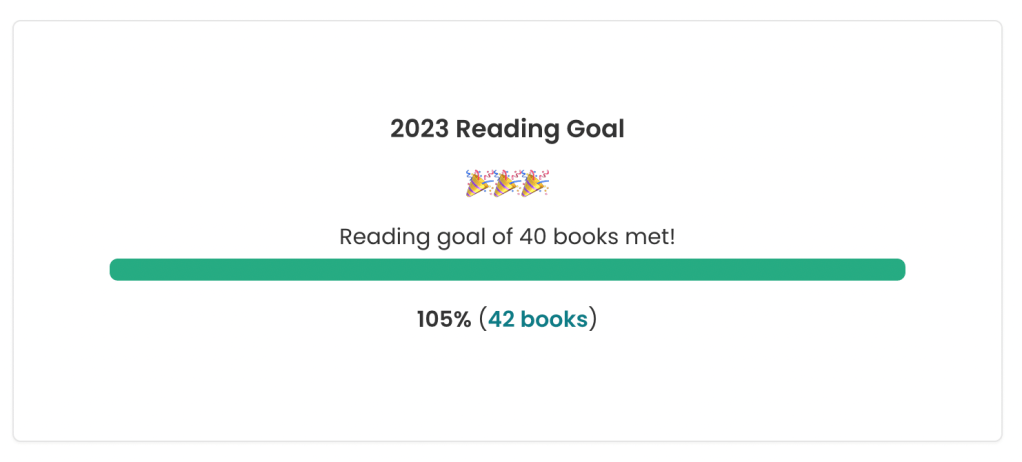Click the left end of the progress bar
1022x462 pixels.
pyautogui.click(x=118, y=269)
